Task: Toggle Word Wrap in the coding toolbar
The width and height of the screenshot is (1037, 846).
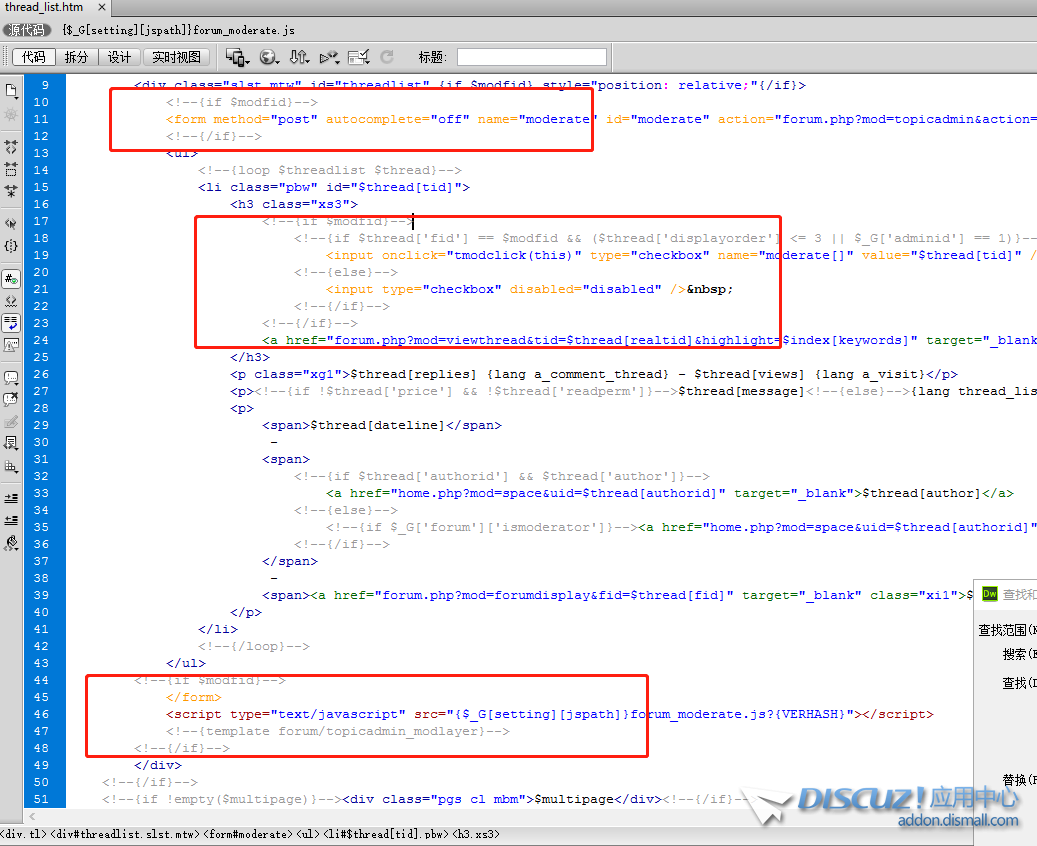Action: [11, 323]
